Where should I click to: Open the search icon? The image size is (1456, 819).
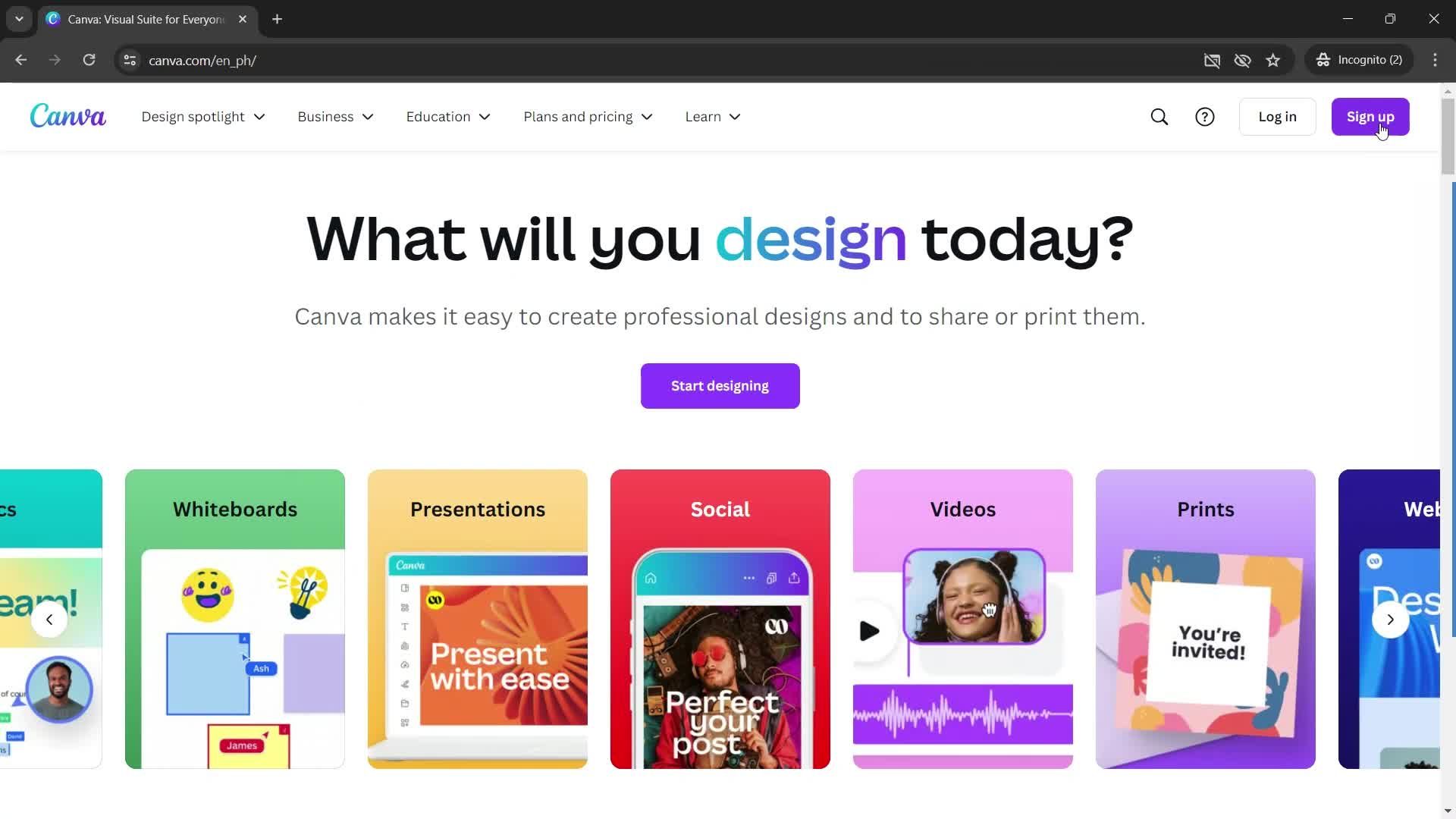pos(1159,116)
